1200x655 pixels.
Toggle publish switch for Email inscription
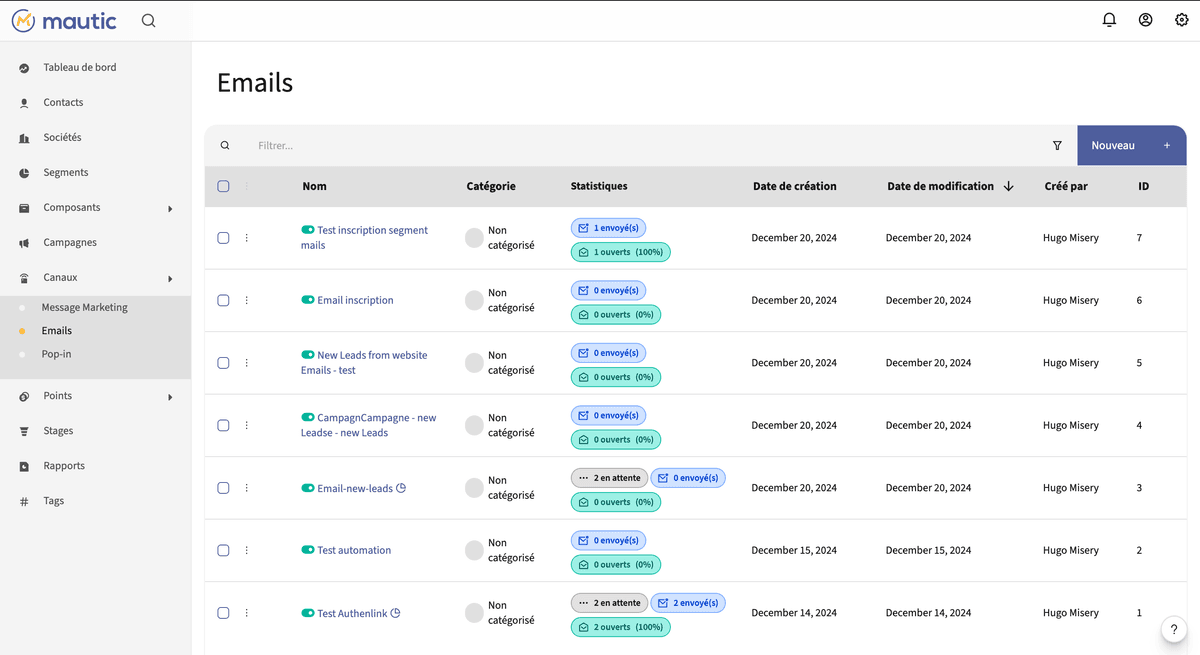308,300
